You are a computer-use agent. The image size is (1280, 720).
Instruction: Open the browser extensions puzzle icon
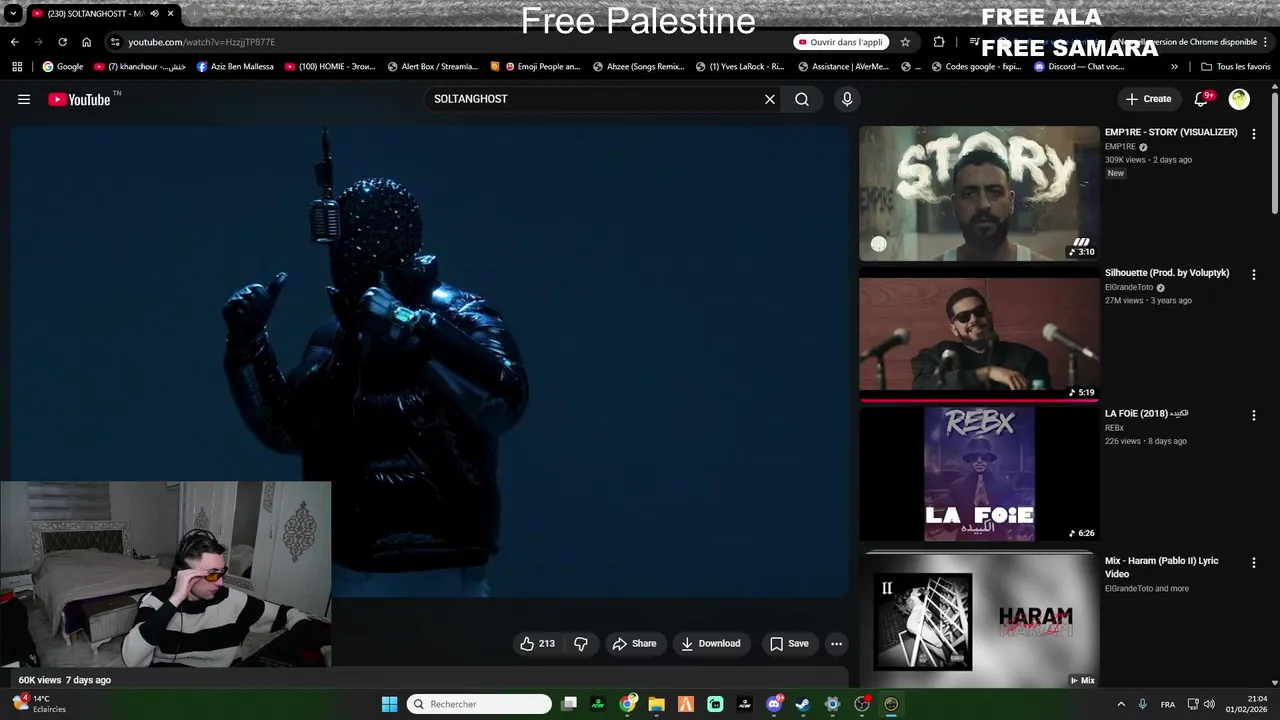(x=939, y=42)
